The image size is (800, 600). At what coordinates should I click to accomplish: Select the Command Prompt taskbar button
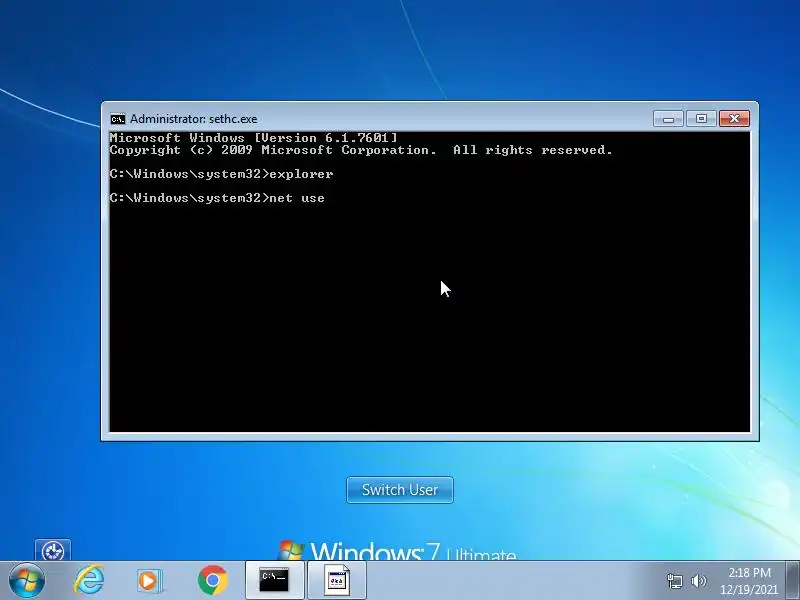tap(274, 580)
